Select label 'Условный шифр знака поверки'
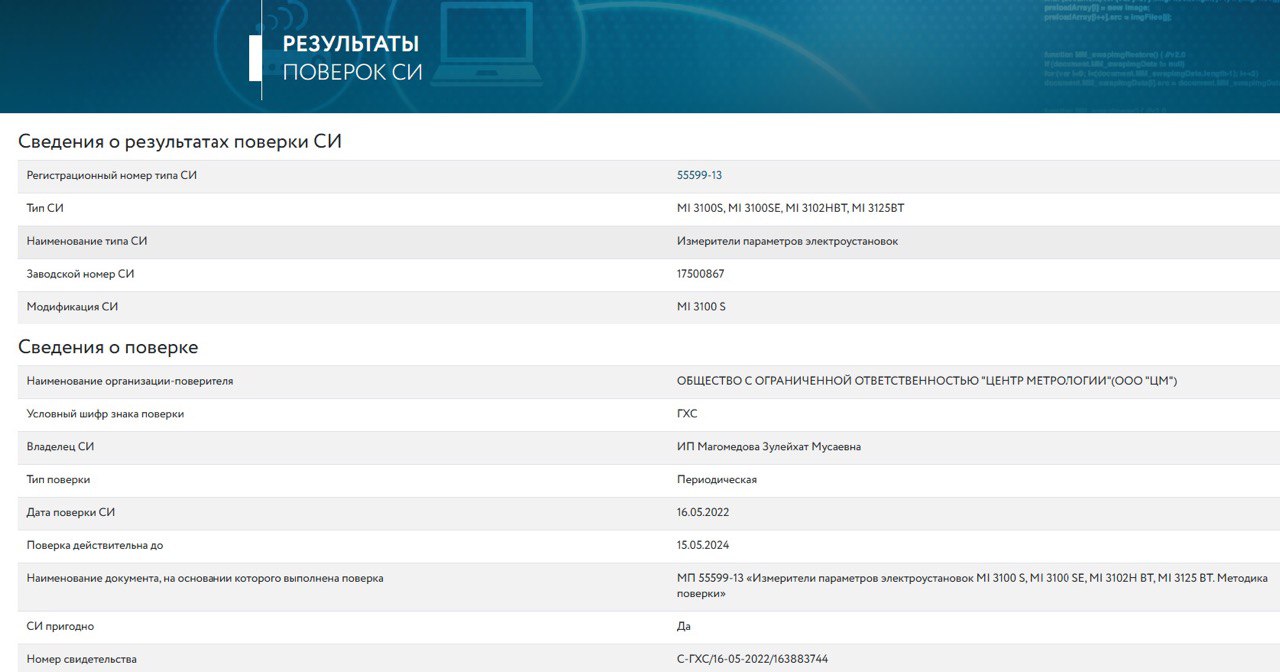Image resolution: width=1280 pixels, height=672 pixels. click(x=105, y=414)
